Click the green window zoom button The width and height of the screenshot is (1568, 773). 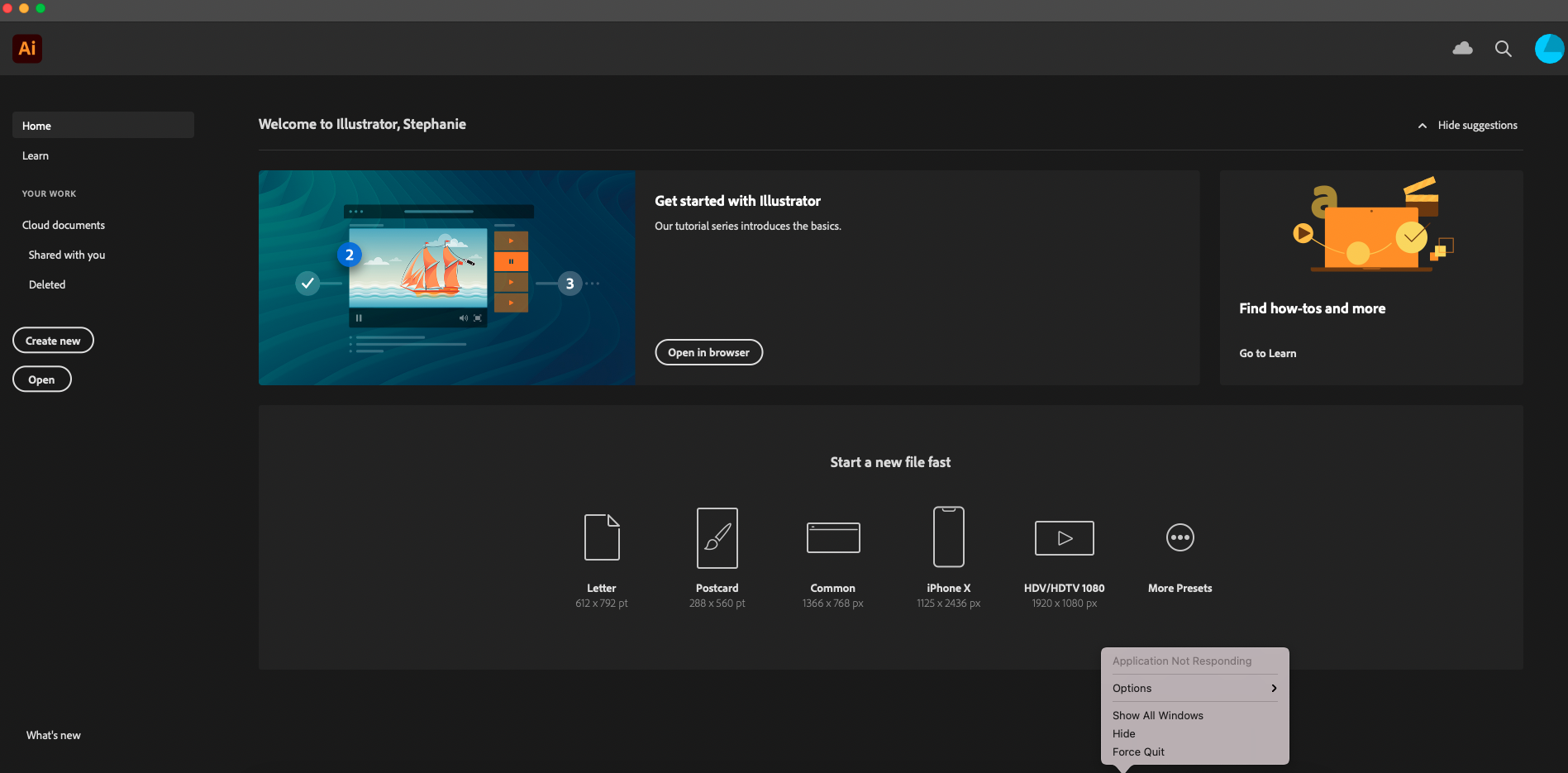pos(41,8)
